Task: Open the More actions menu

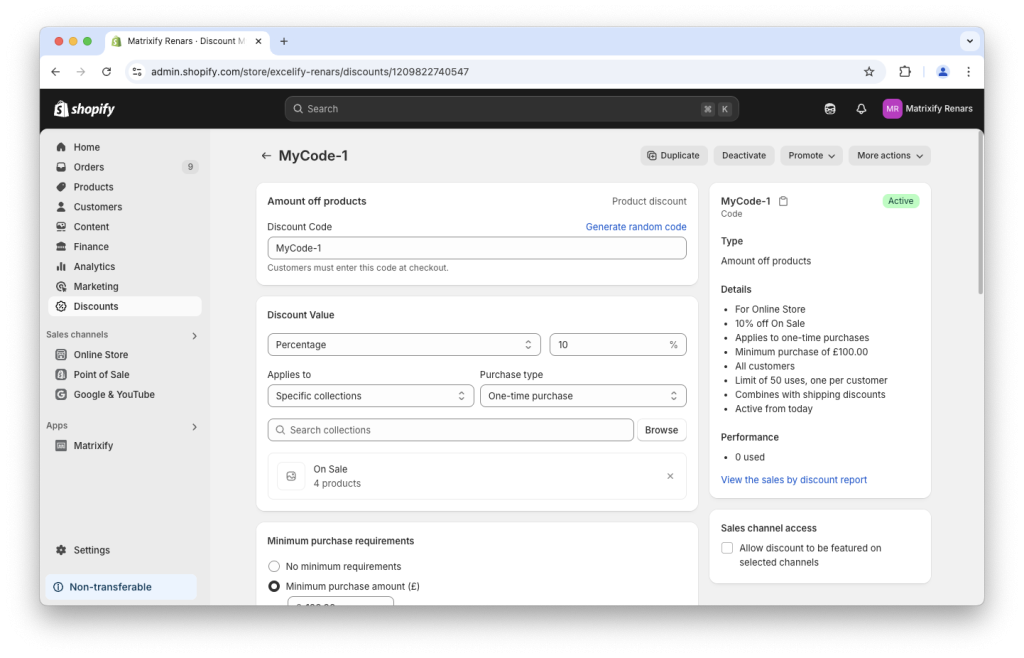Action: pyautogui.click(x=888, y=155)
